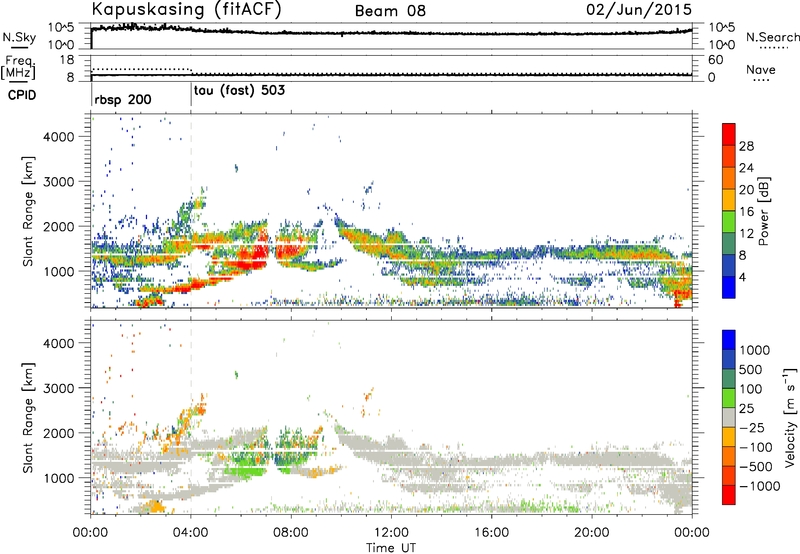Click the '12:00' time axis tick label

click(391, 533)
